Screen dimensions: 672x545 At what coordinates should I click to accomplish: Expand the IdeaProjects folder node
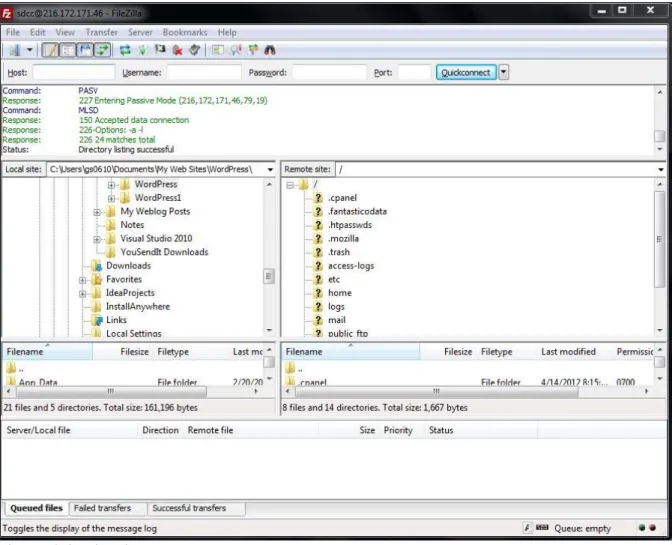pos(83,293)
